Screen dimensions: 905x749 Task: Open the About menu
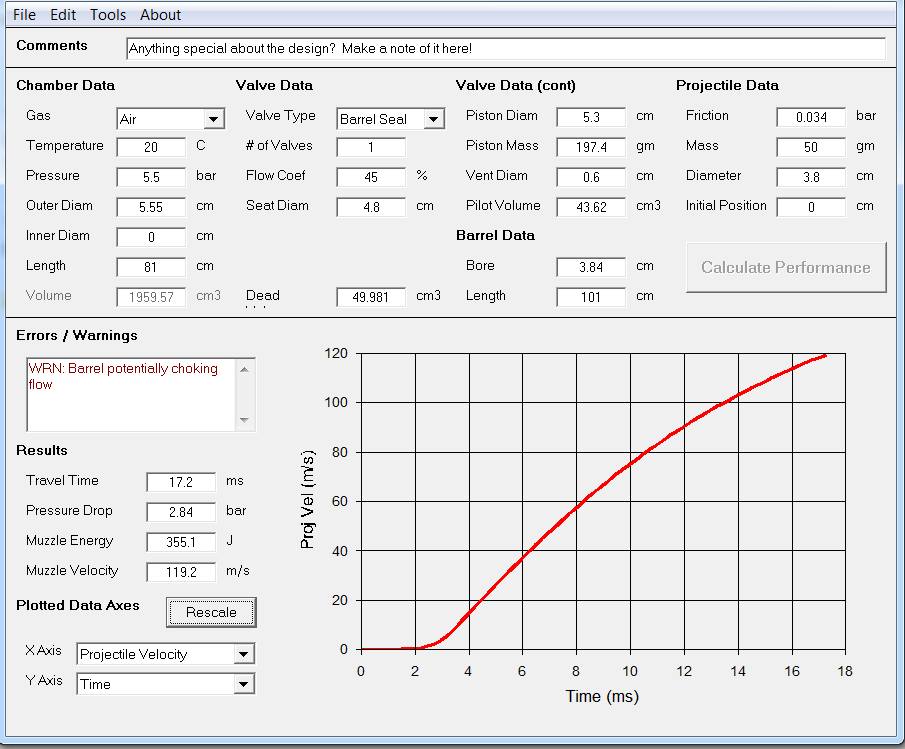click(x=160, y=15)
